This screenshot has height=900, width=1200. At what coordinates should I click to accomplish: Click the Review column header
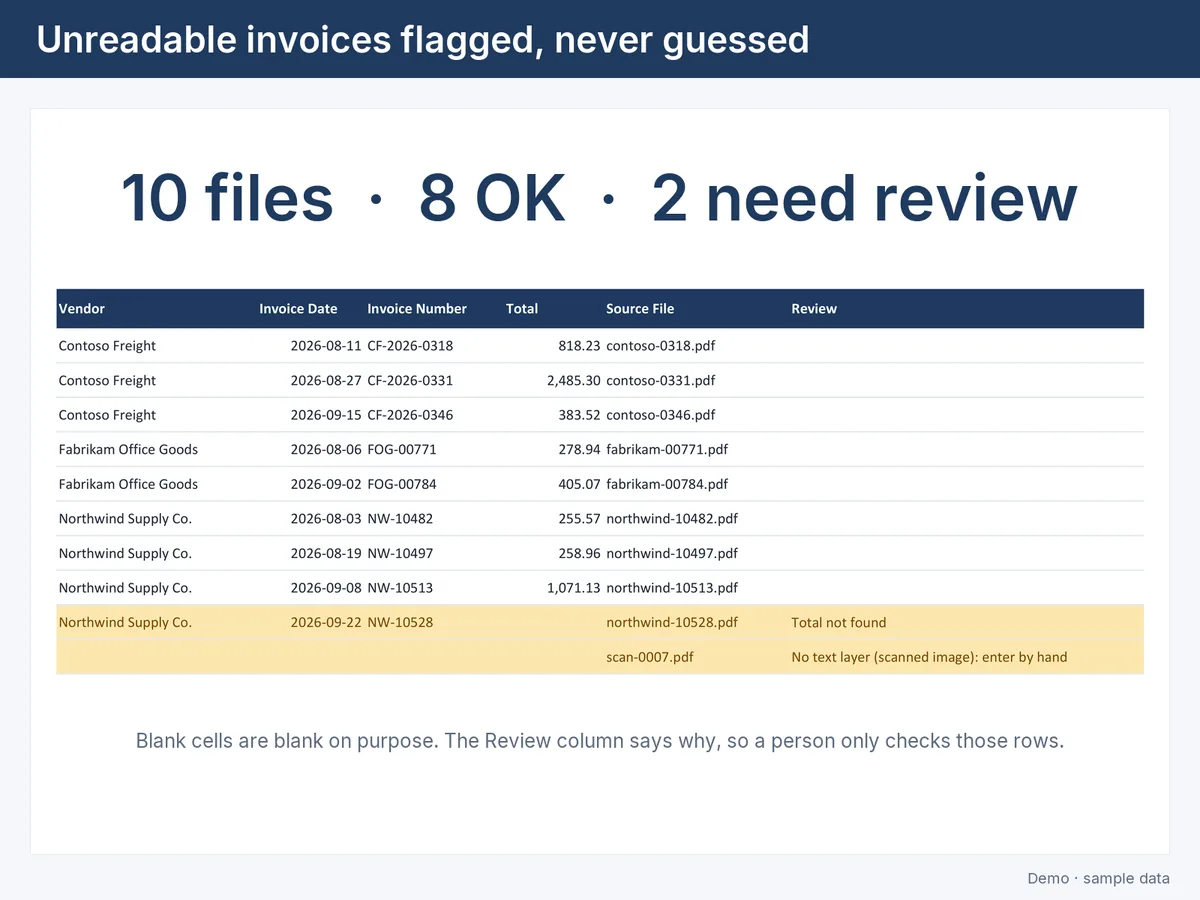click(814, 309)
